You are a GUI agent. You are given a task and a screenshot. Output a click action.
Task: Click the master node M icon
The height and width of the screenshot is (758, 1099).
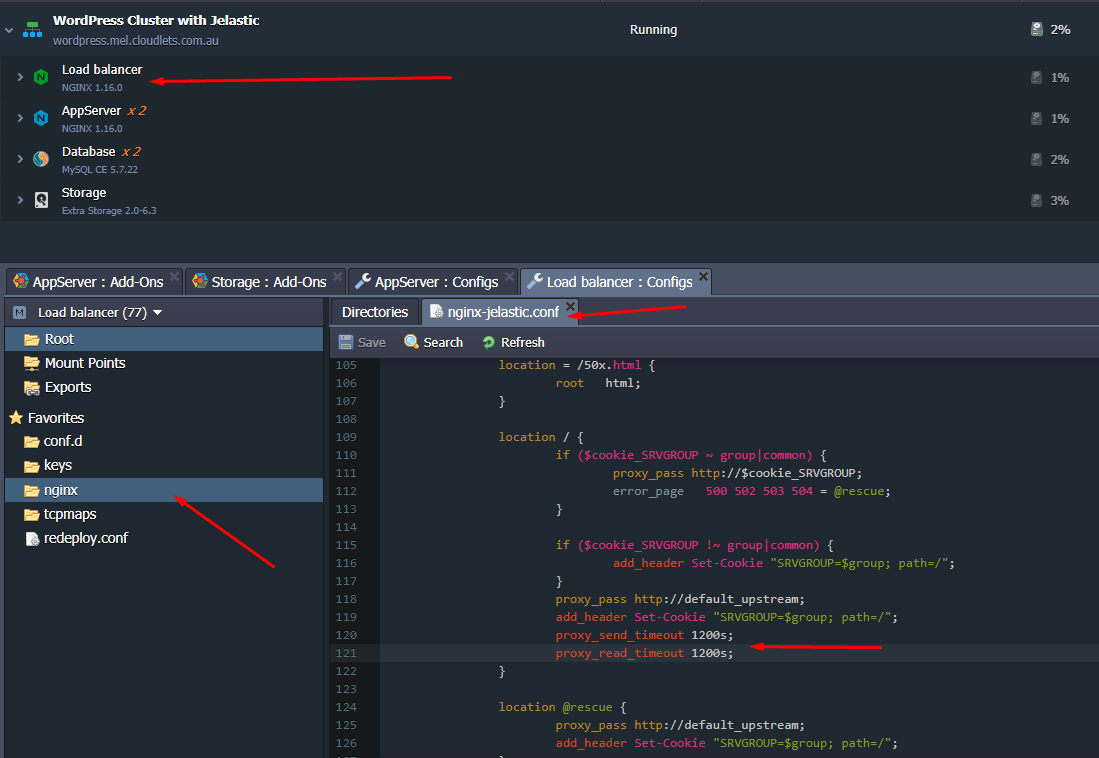[20, 313]
